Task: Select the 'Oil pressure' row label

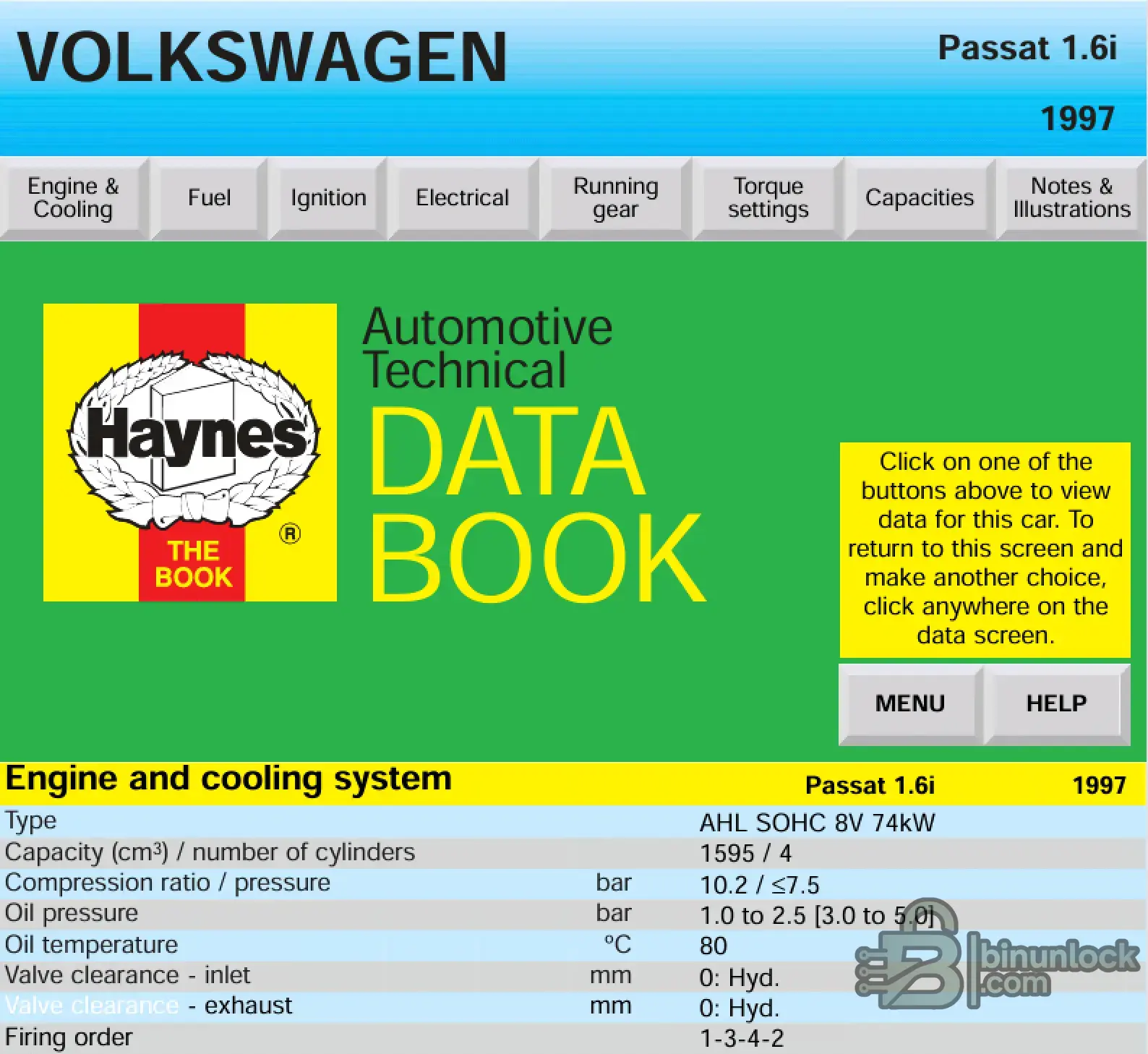Action: point(72,914)
